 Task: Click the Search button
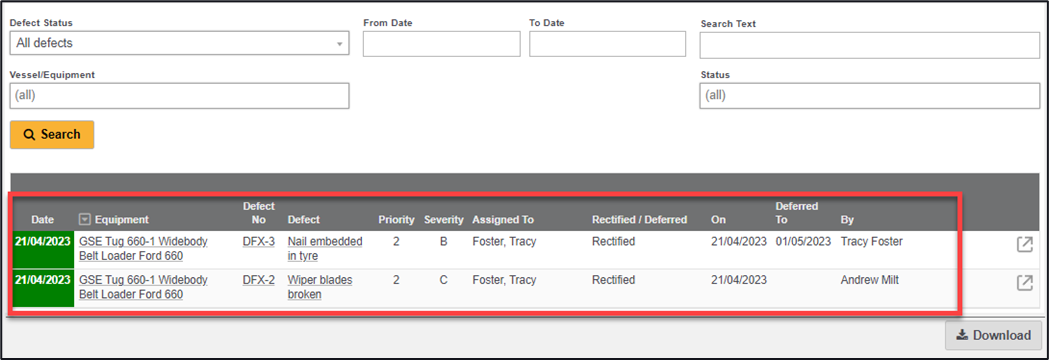tap(52, 134)
